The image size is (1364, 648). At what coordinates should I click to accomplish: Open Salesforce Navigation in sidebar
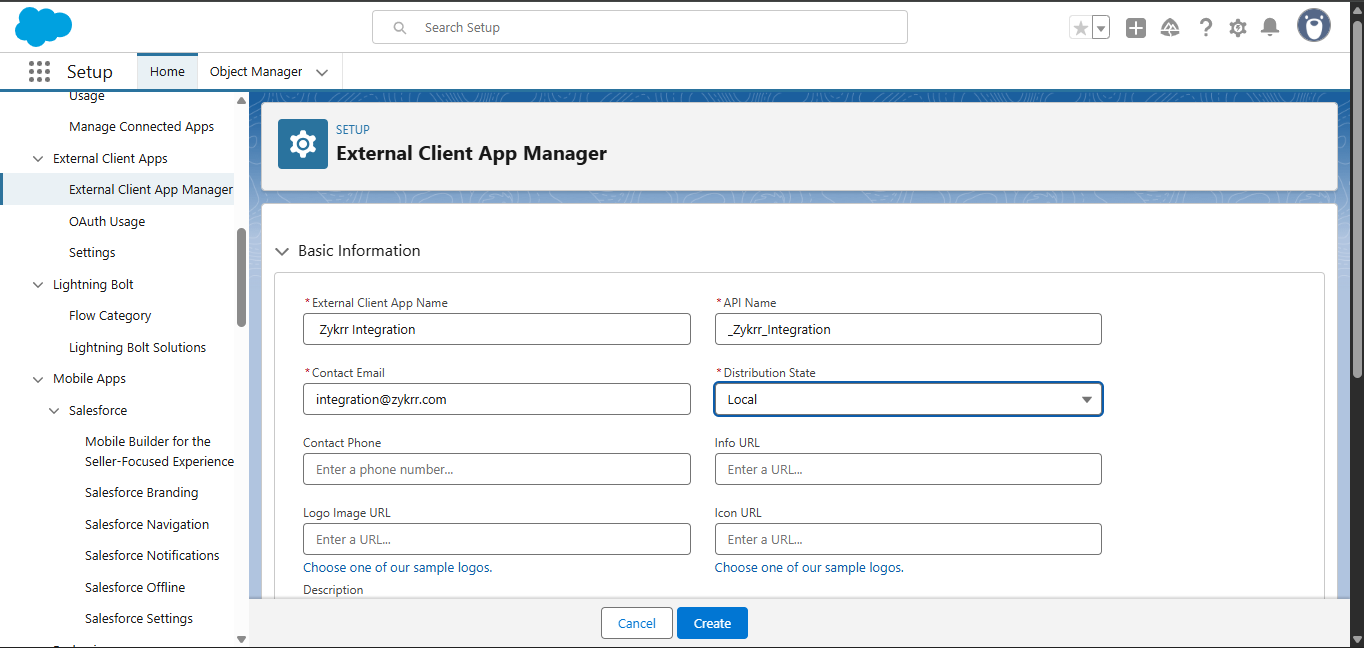pyautogui.click(x=147, y=525)
